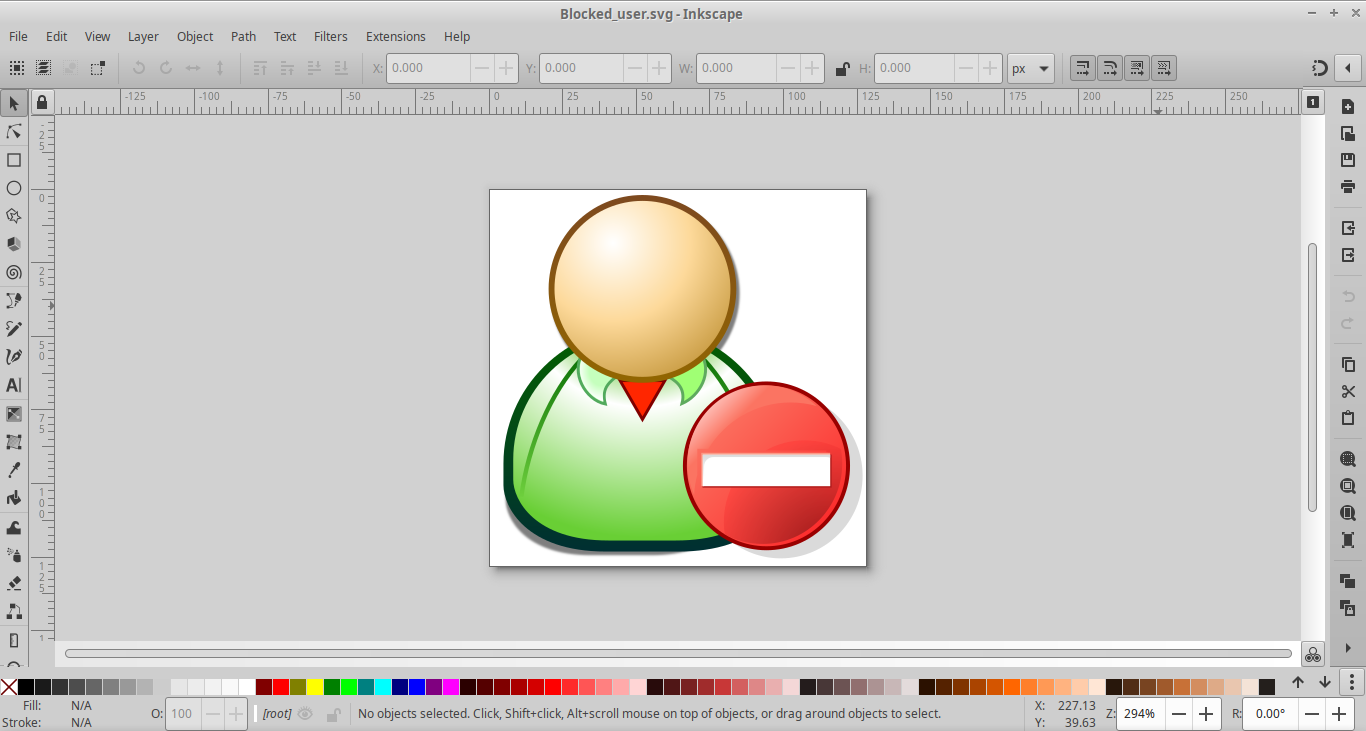The width and height of the screenshot is (1366, 731).
Task: Paste from clipboard icon
Action: point(1348,418)
